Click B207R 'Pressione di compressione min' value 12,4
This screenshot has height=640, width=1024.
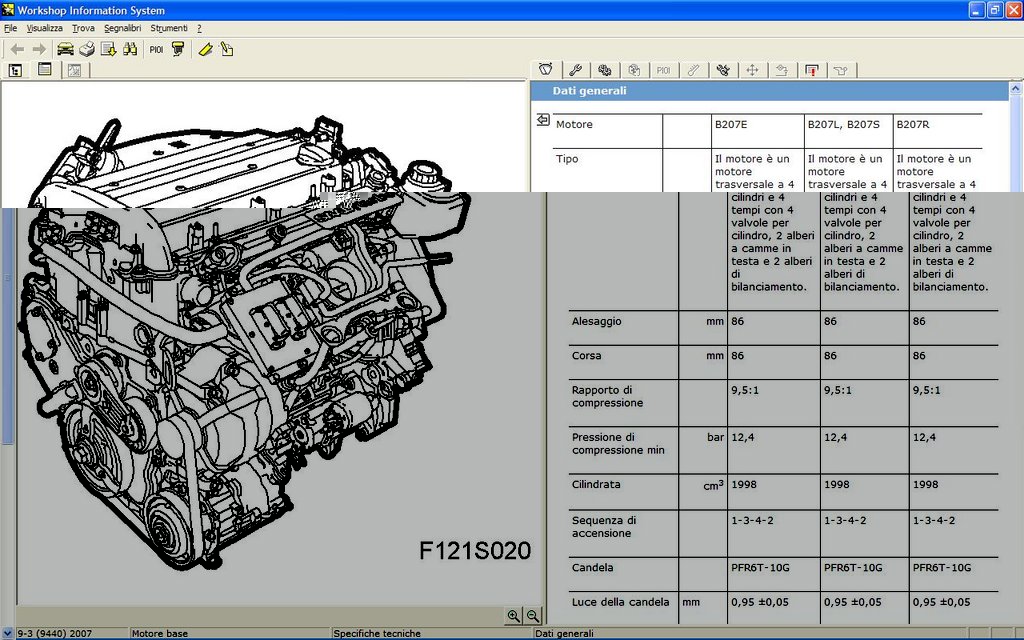pos(924,438)
